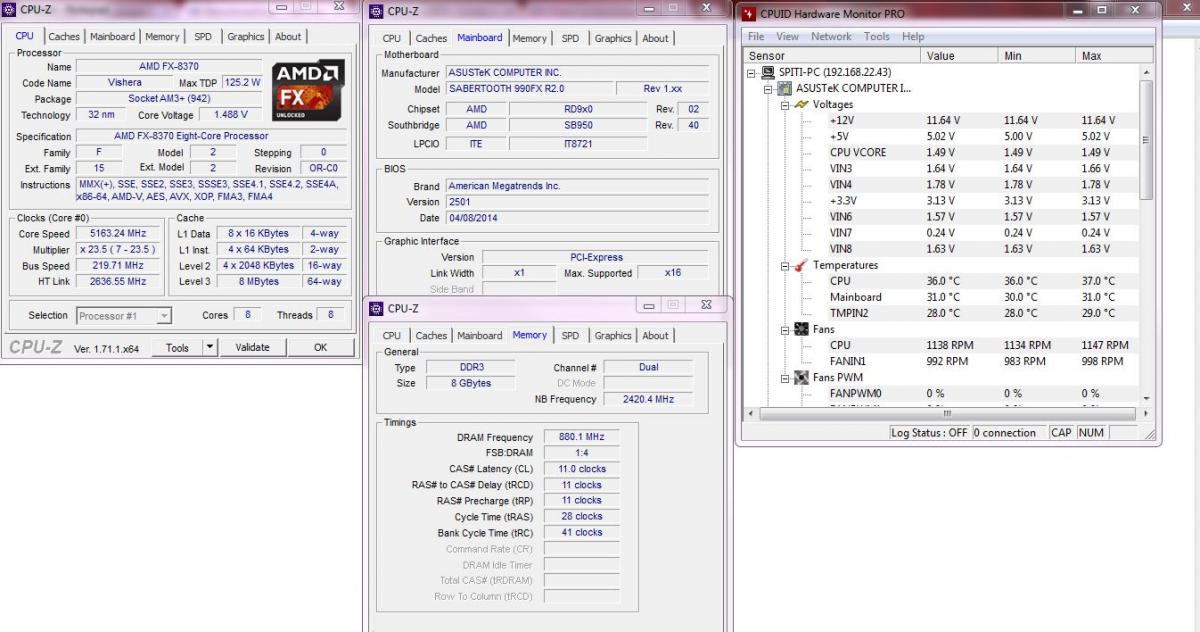Viewport: 1200px width, 632px height.
Task: Open the Tools dropdown arrow in CPU-Z
Action: click(x=210, y=347)
